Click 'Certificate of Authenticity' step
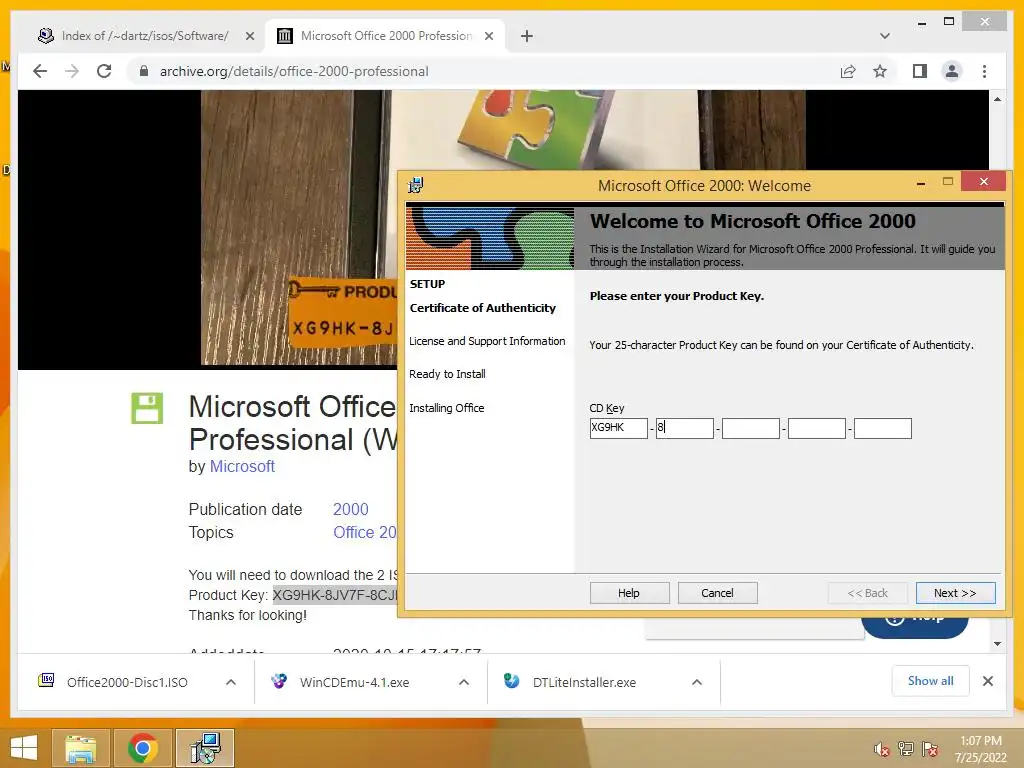The image size is (1024, 768). (483, 308)
